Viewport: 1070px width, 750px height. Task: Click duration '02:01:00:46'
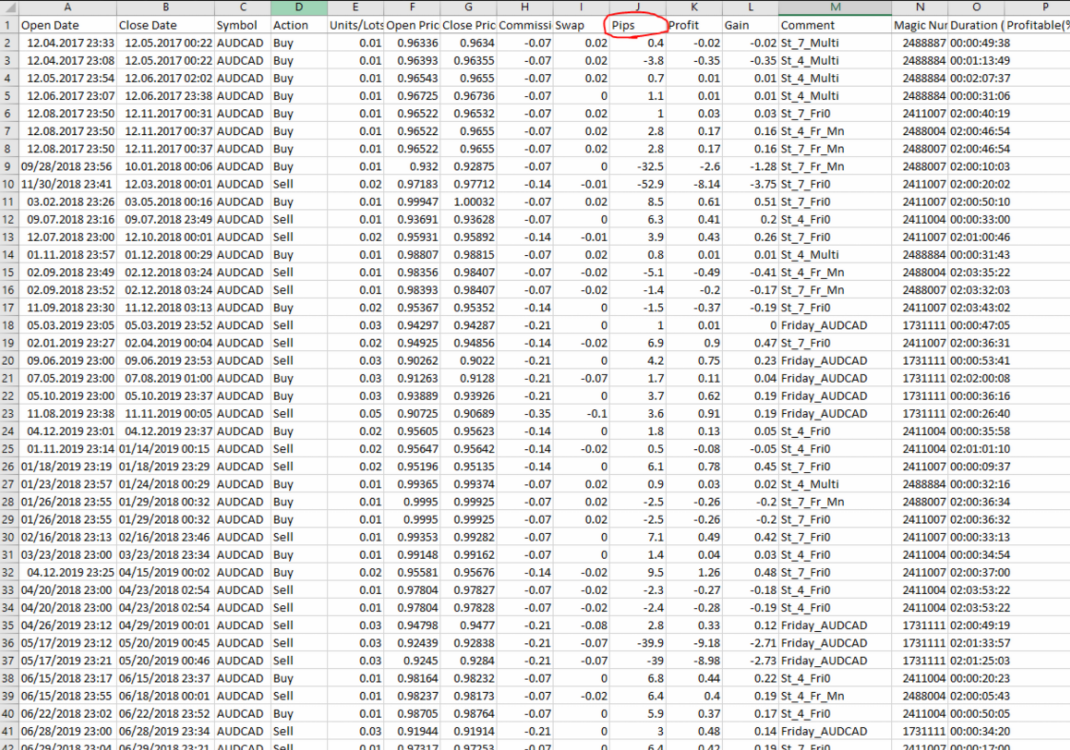tap(980, 237)
